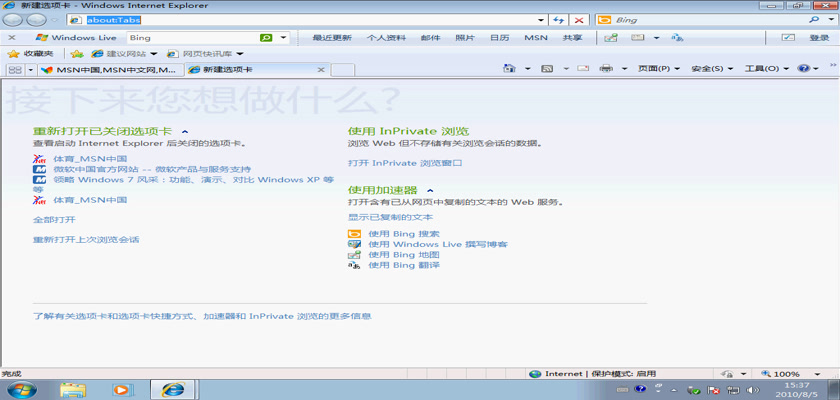Expand the 页面(P) menu dropdown
This screenshot has width=840, height=400.
point(659,69)
